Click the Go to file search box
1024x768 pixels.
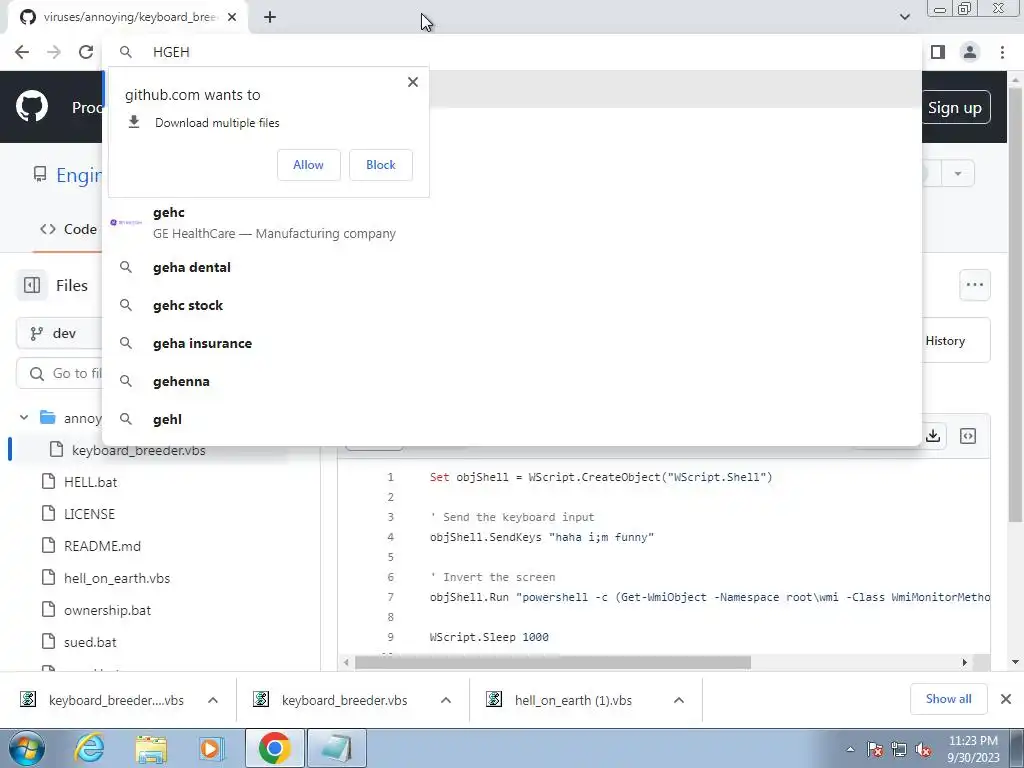(60, 374)
